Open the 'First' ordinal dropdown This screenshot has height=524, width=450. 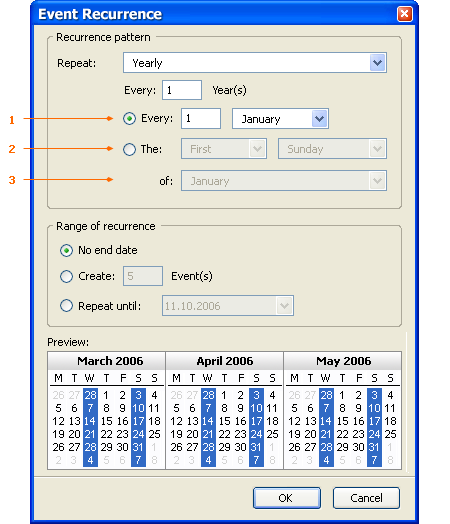point(257,149)
